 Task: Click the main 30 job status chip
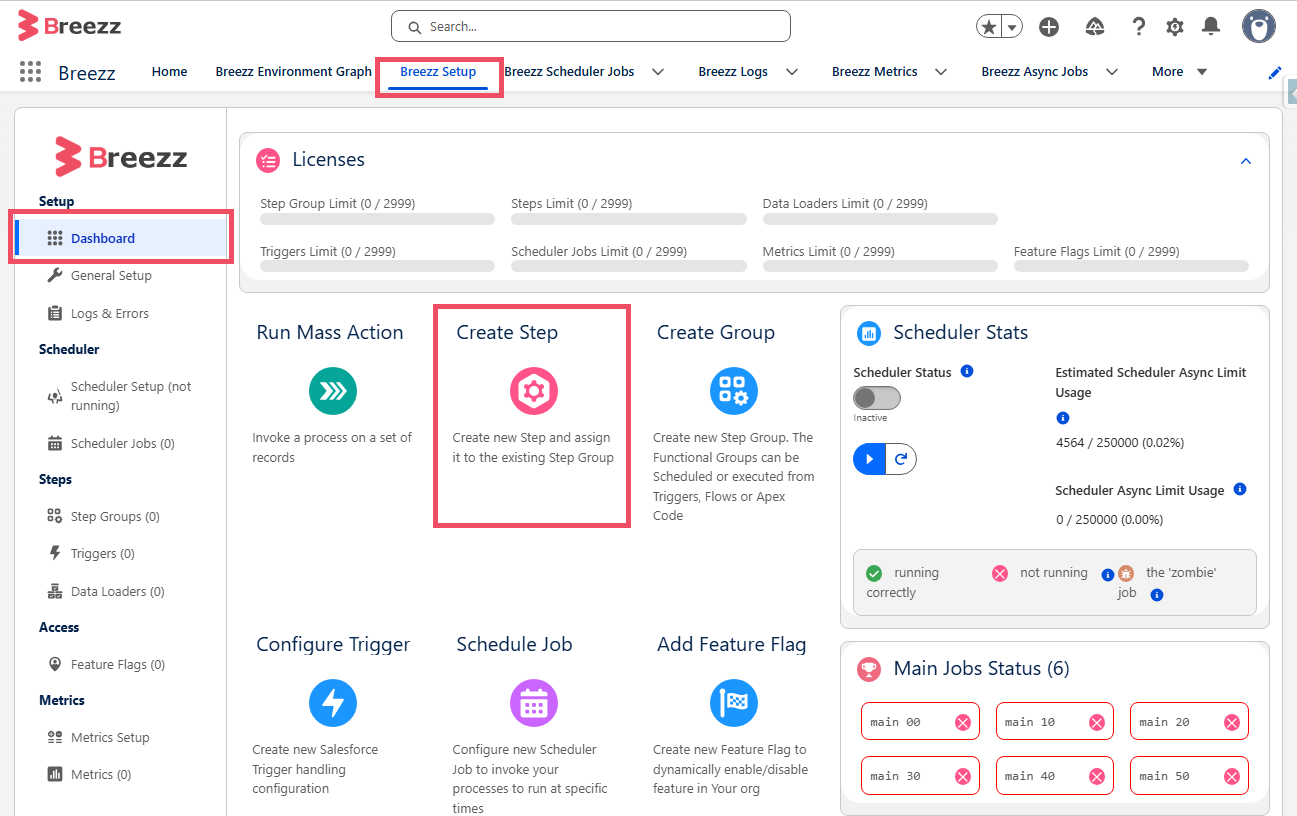(920, 776)
